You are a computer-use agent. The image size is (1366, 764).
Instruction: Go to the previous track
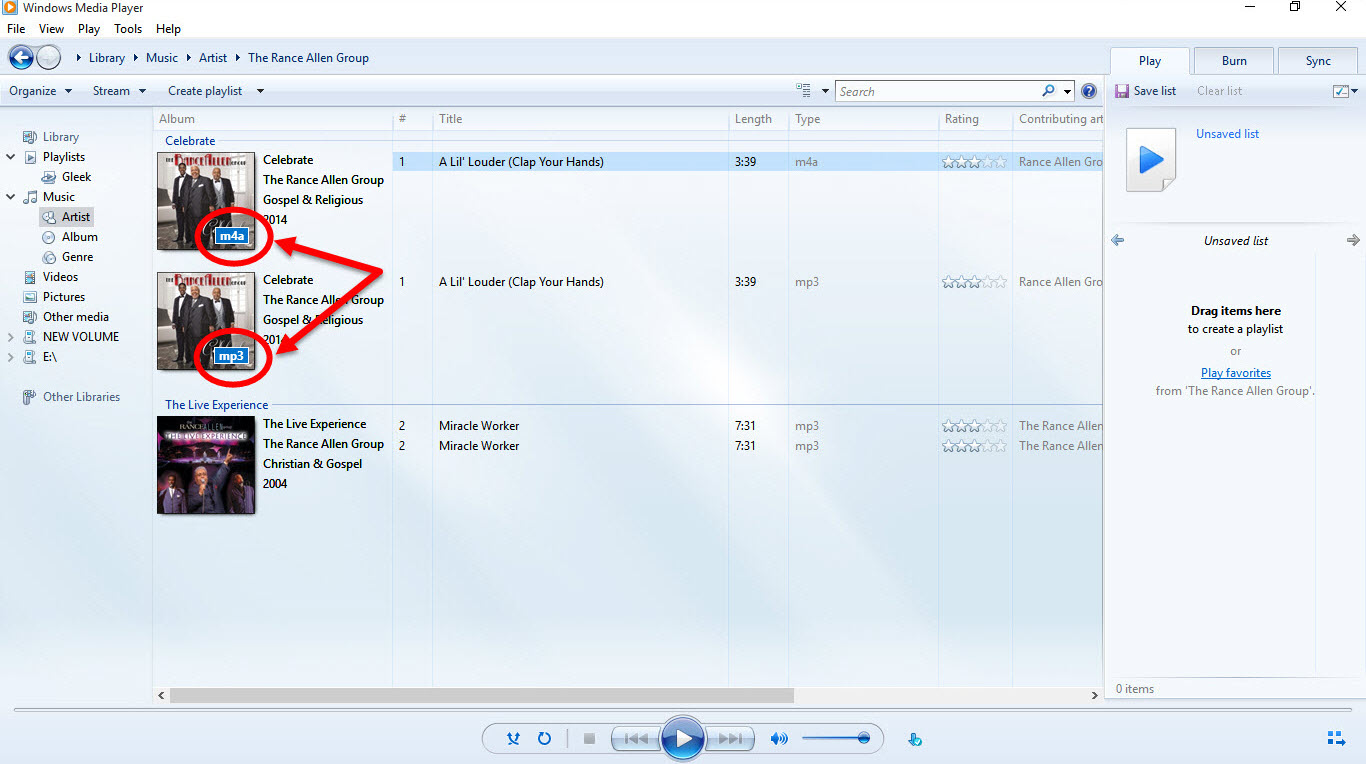635,739
